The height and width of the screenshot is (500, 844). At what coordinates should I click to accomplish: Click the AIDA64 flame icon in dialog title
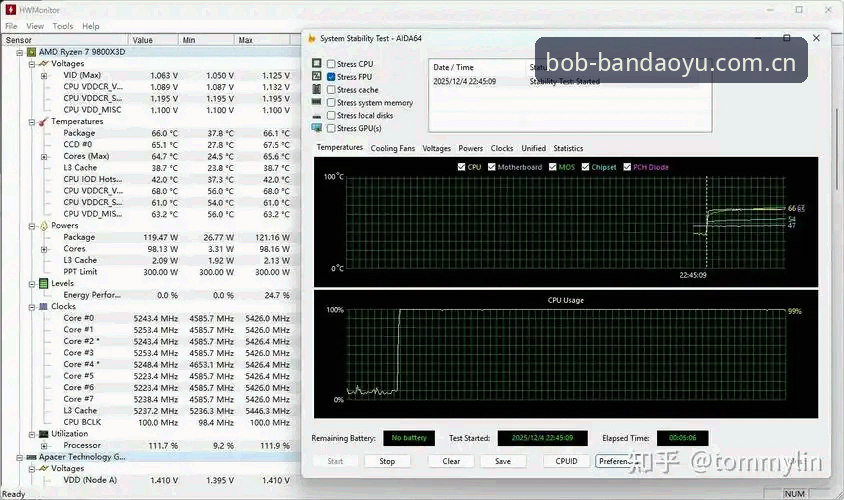[312, 39]
